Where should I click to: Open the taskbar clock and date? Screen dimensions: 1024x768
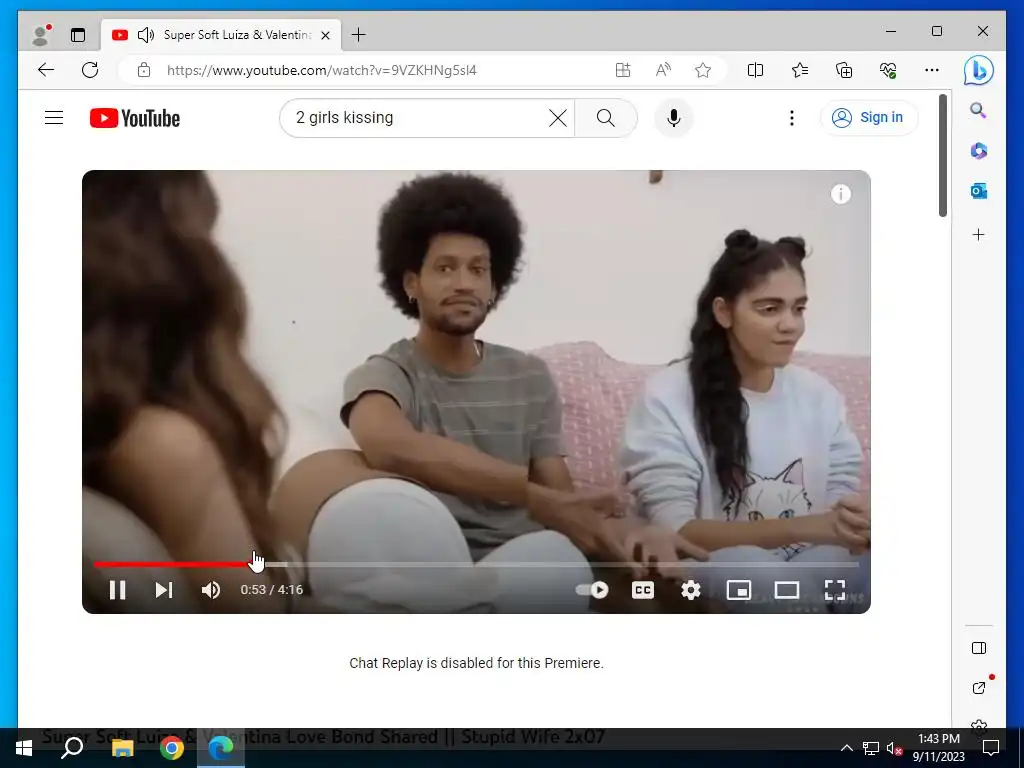pyautogui.click(x=938, y=748)
